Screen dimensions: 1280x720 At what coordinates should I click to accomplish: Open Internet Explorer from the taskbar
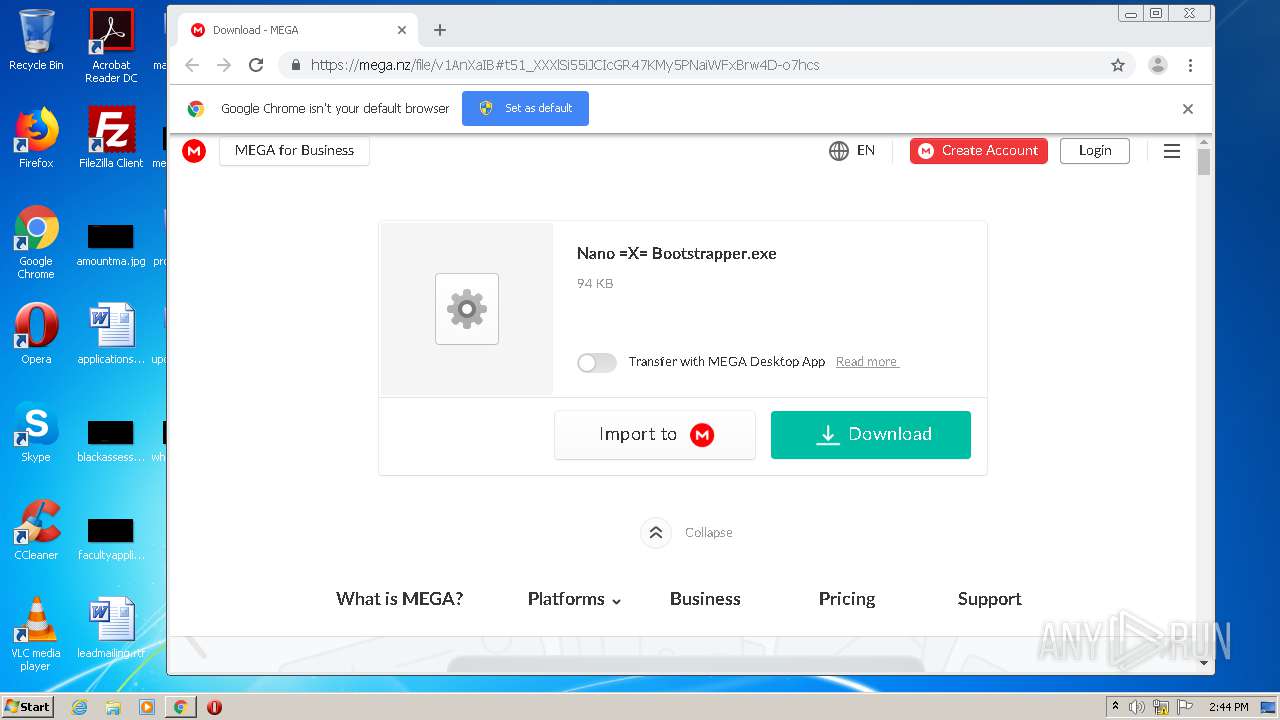point(80,707)
